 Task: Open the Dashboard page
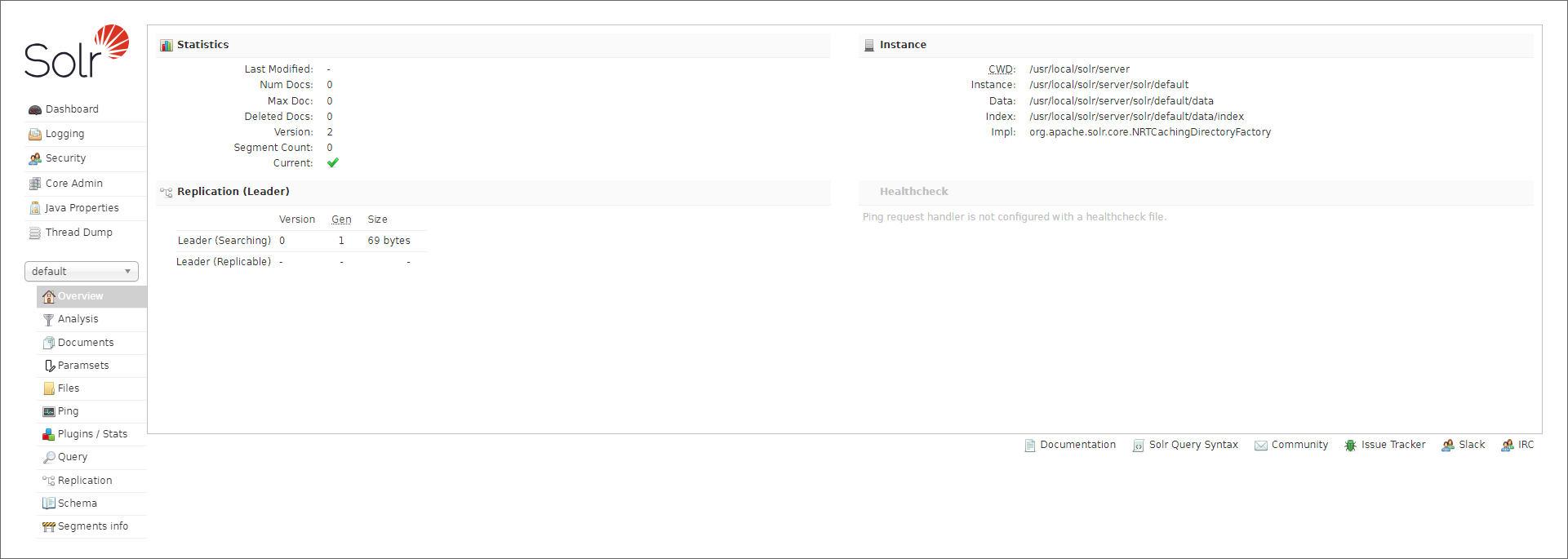[72, 109]
